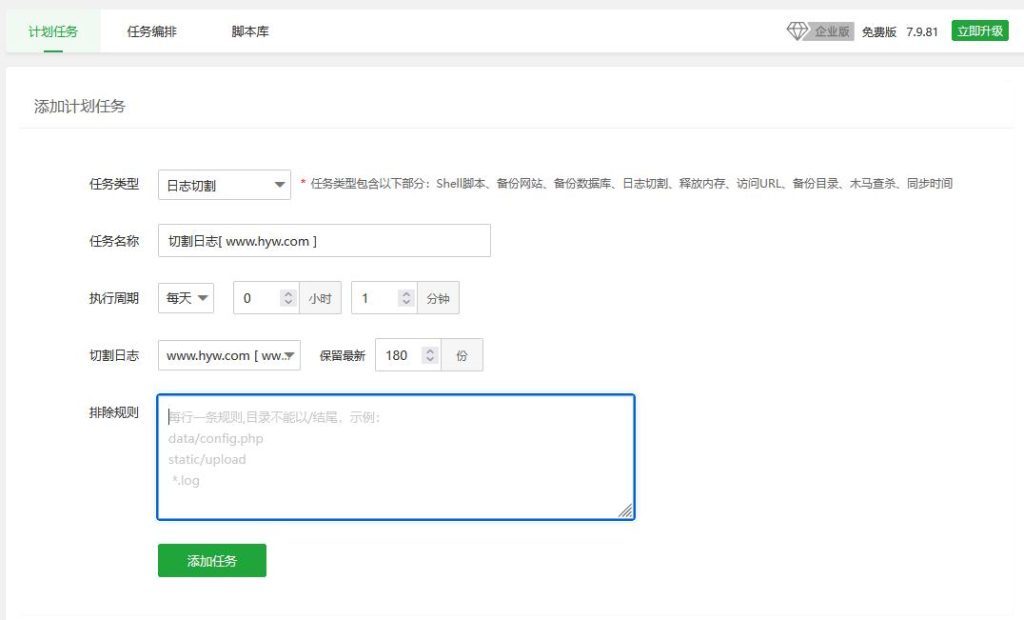The image size is (1024, 620).
Task: Decrease the retained copies count arrow
Action: click(x=430, y=359)
